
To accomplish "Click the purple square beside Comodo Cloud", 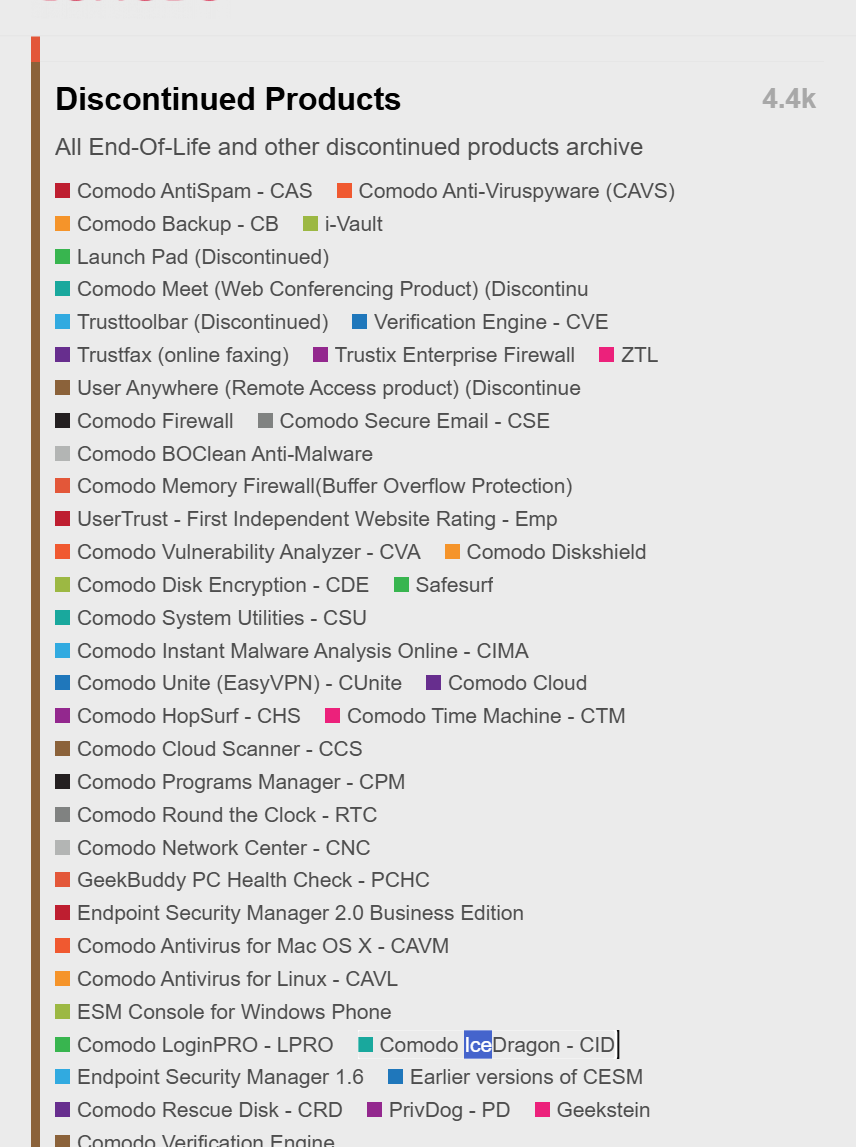I will click(x=434, y=683).
